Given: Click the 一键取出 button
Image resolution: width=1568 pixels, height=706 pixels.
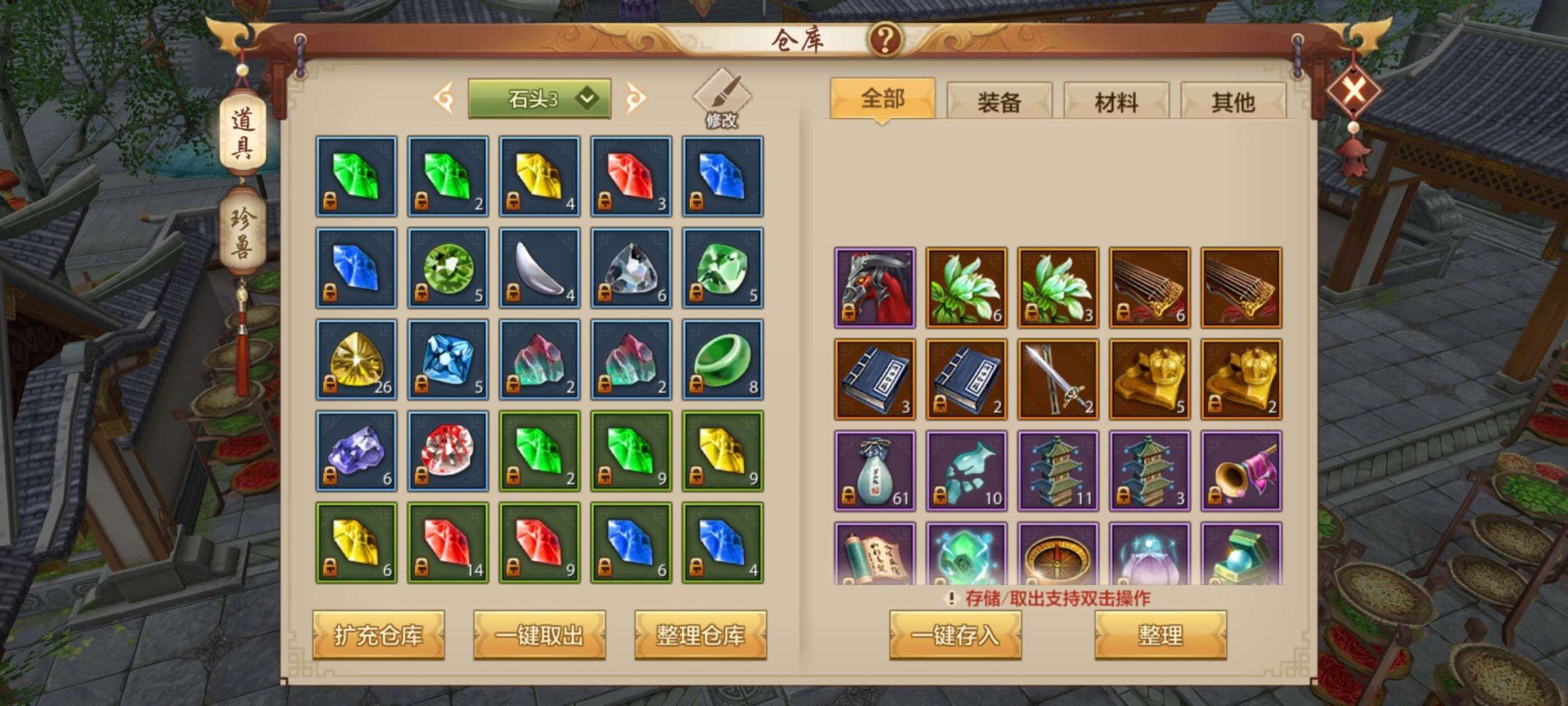Looking at the screenshot, I should pyautogui.click(x=540, y=635).
